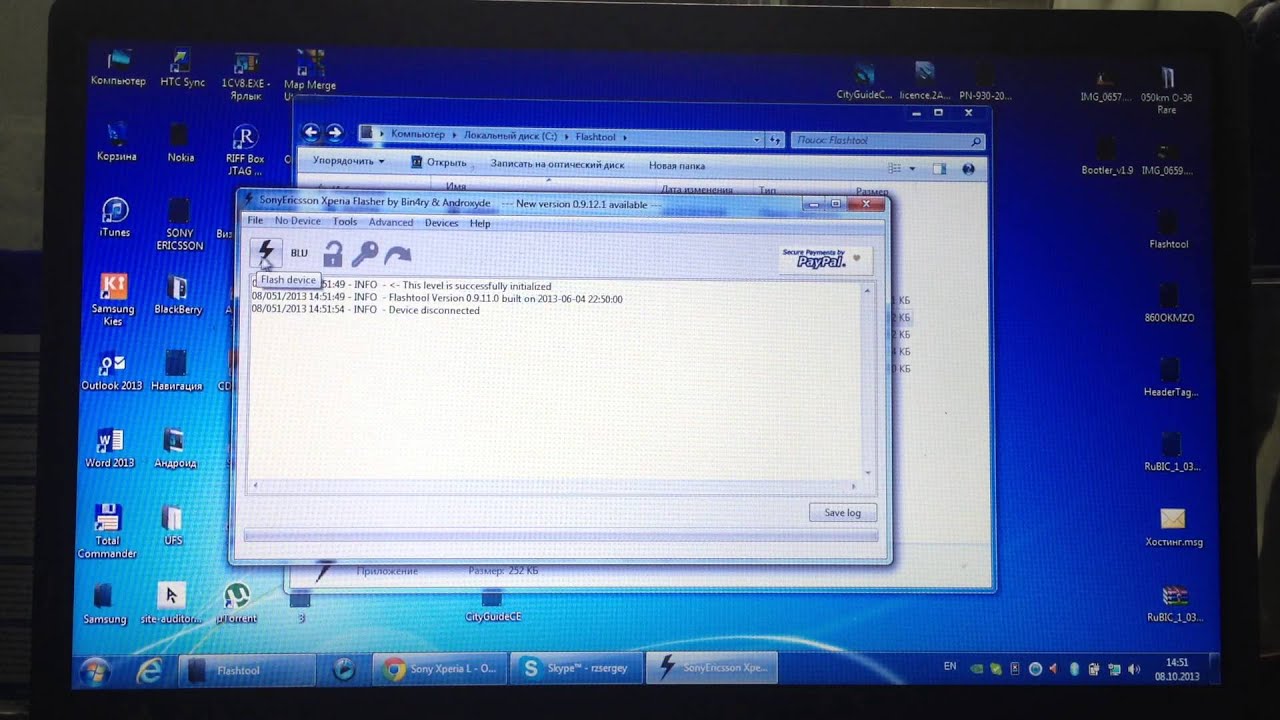Image resolution: width=1280 pixels, height=720 pixels.
Task: Click the volume speaker tray icon
Action: 1133,668
